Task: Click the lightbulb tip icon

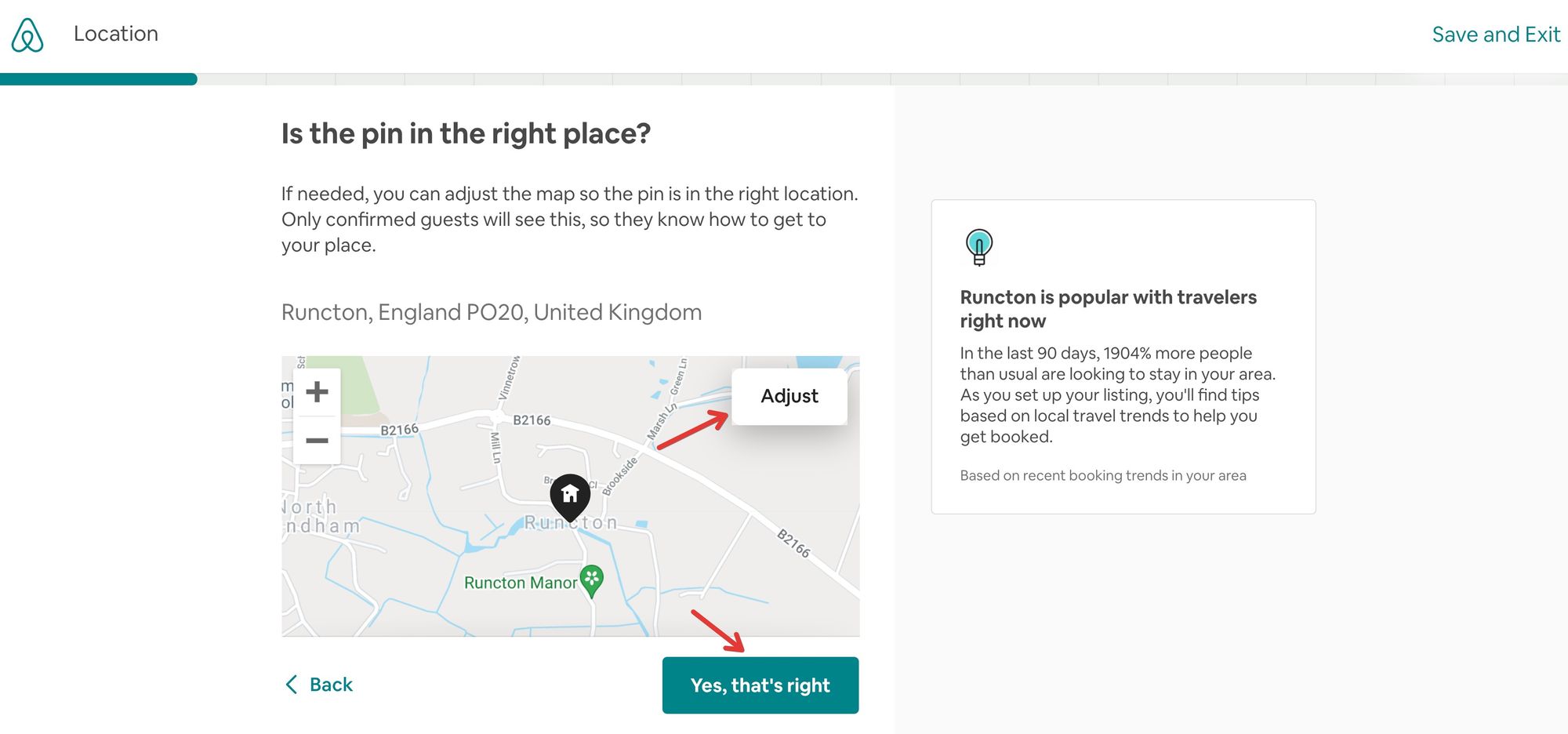Action: pyautogui.click(x=979, y=247)
